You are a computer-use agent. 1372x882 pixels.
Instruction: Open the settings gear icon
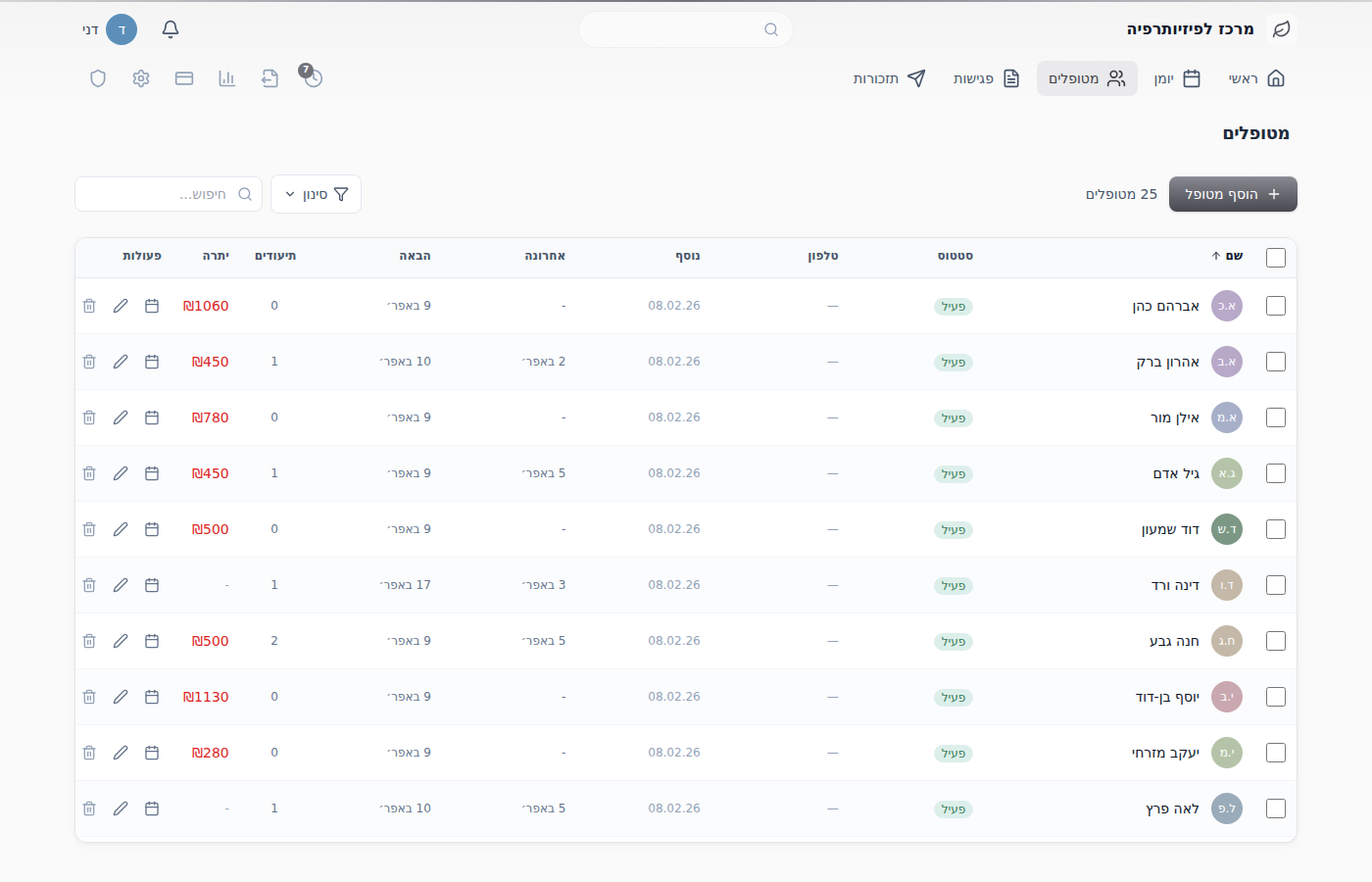point(141,78)
